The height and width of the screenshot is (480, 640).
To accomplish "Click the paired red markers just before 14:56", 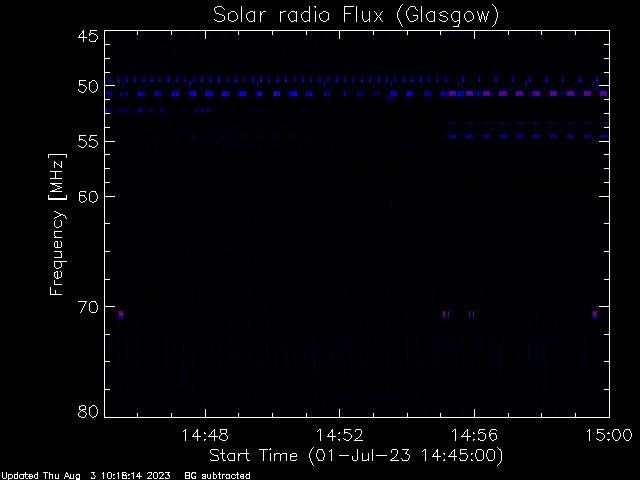I will tap(471, 314).
